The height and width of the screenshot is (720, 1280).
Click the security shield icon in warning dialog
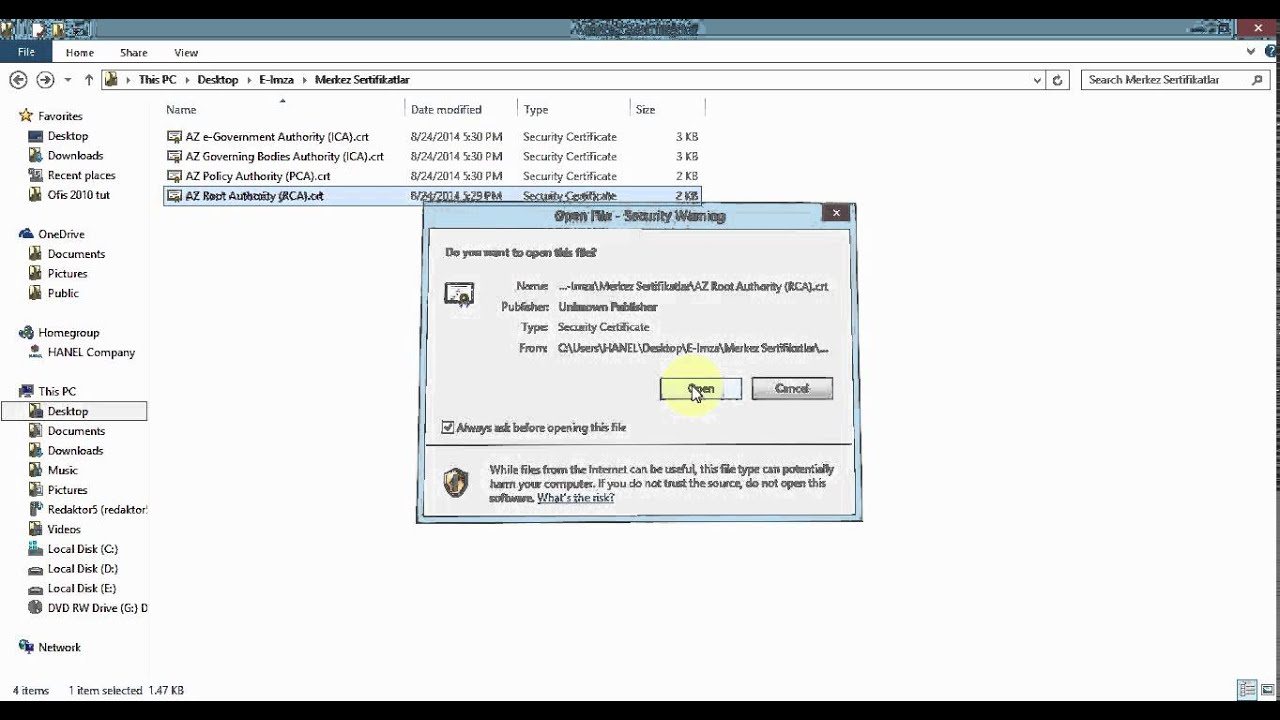[456, 482]
